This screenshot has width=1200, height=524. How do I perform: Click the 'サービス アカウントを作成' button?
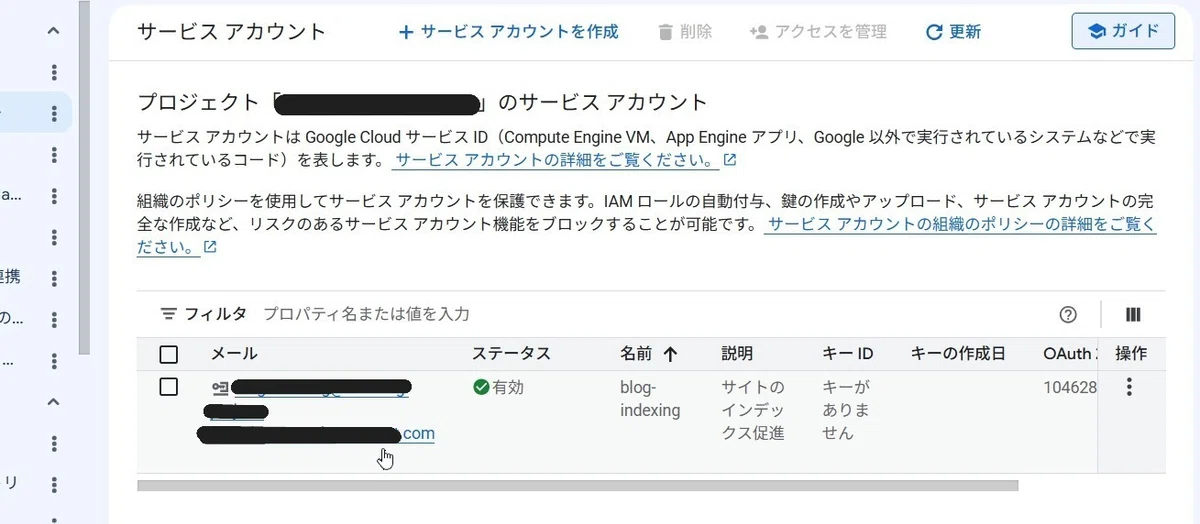coord(508,32)
